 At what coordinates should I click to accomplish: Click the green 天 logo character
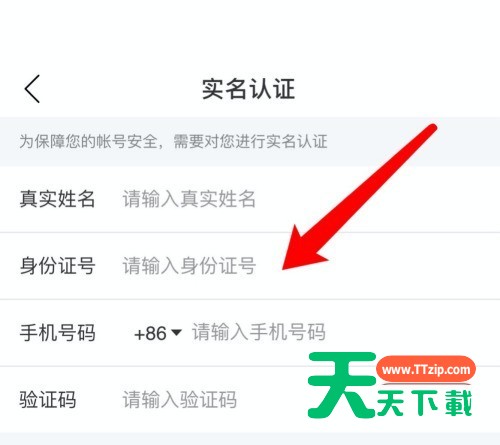click(x=342, y=385)
